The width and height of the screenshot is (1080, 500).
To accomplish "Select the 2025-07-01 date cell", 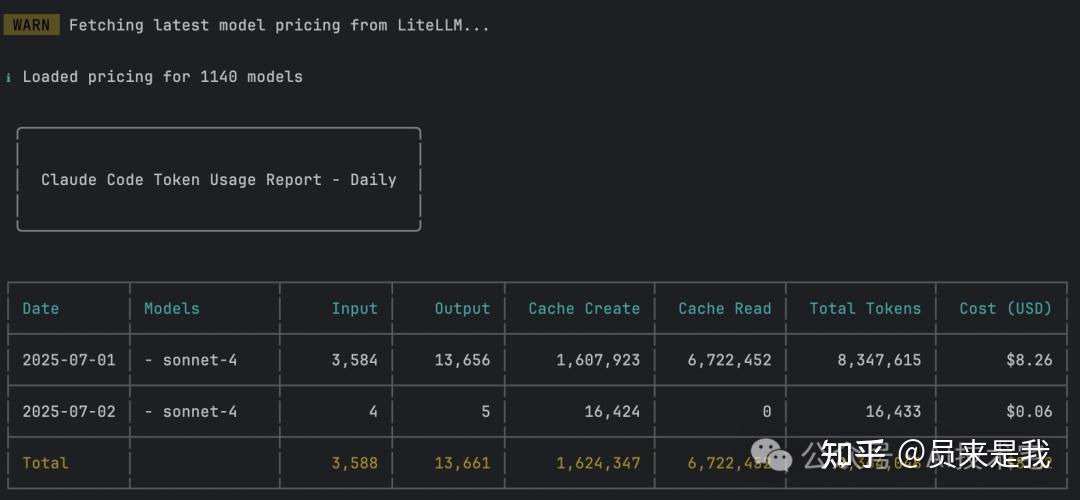I will click(69, 360).
